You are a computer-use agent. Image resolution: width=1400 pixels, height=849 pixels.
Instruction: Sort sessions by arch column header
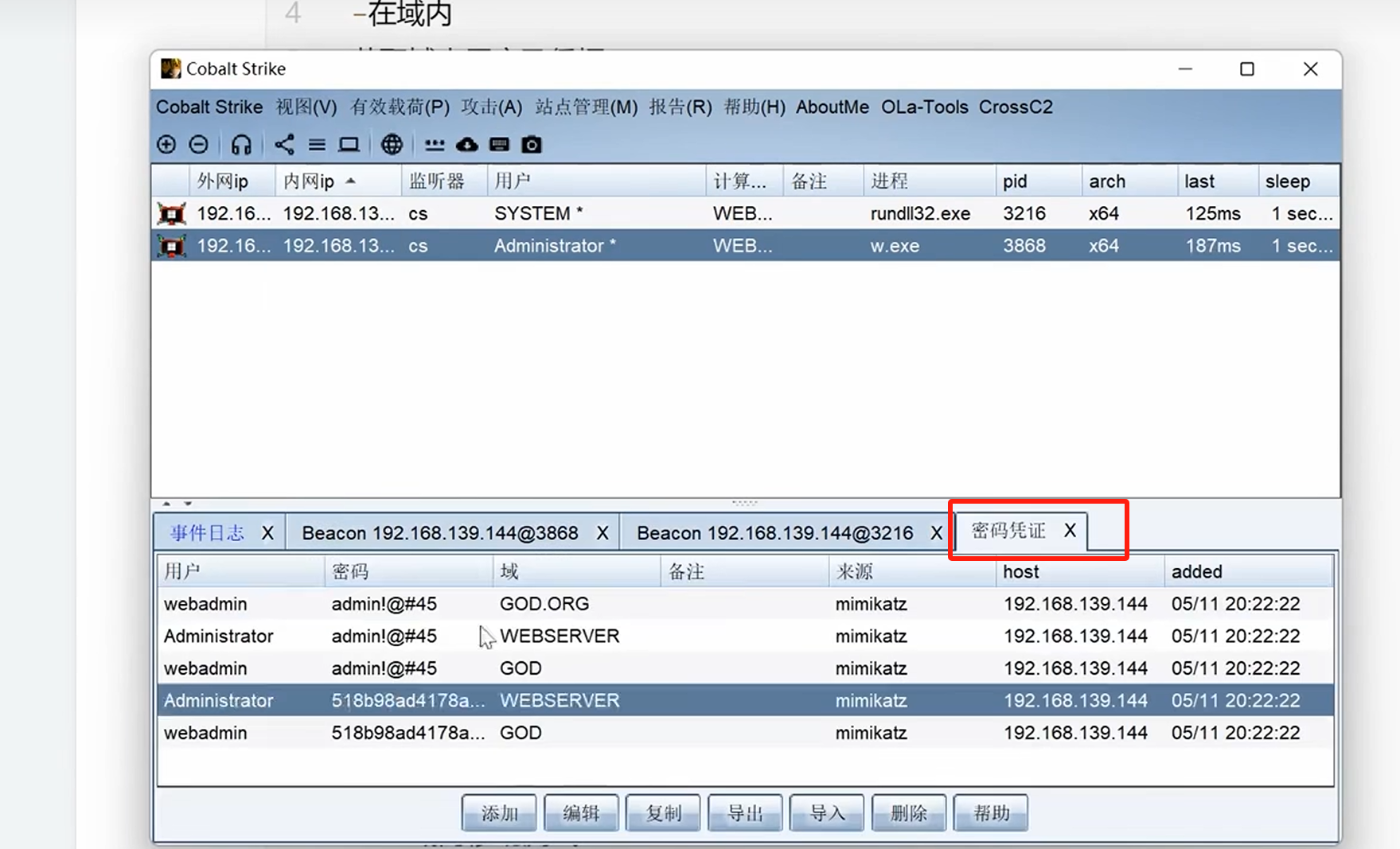(x=1129, y=181)
